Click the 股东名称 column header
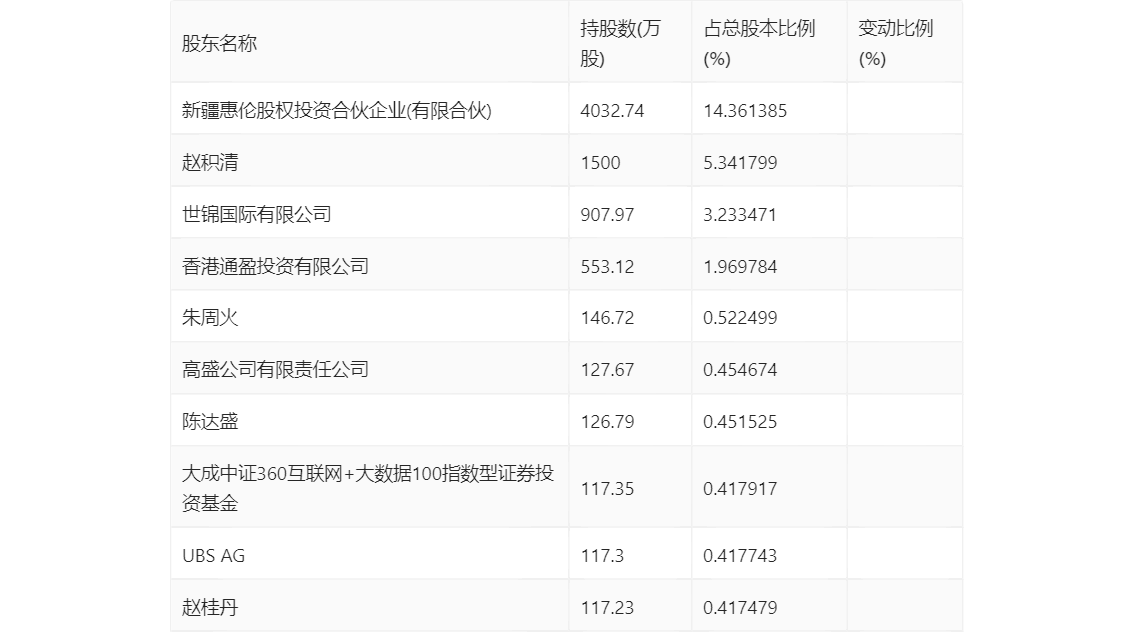Screen dimensions: 1134x632 click(x=219, y=43)
